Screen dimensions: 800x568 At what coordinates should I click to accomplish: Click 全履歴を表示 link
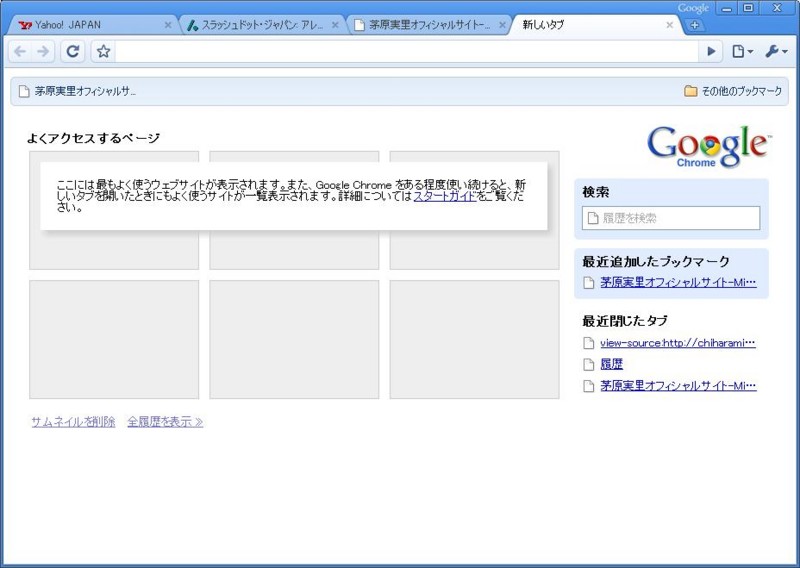click(165, 422)
